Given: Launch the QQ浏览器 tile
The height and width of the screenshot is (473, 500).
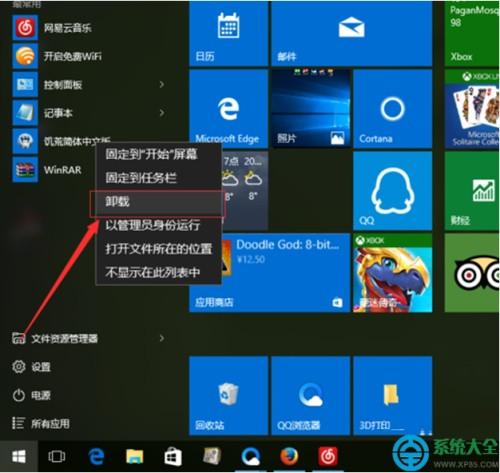Looking at the screenshot, I should [x=311, y=396].
